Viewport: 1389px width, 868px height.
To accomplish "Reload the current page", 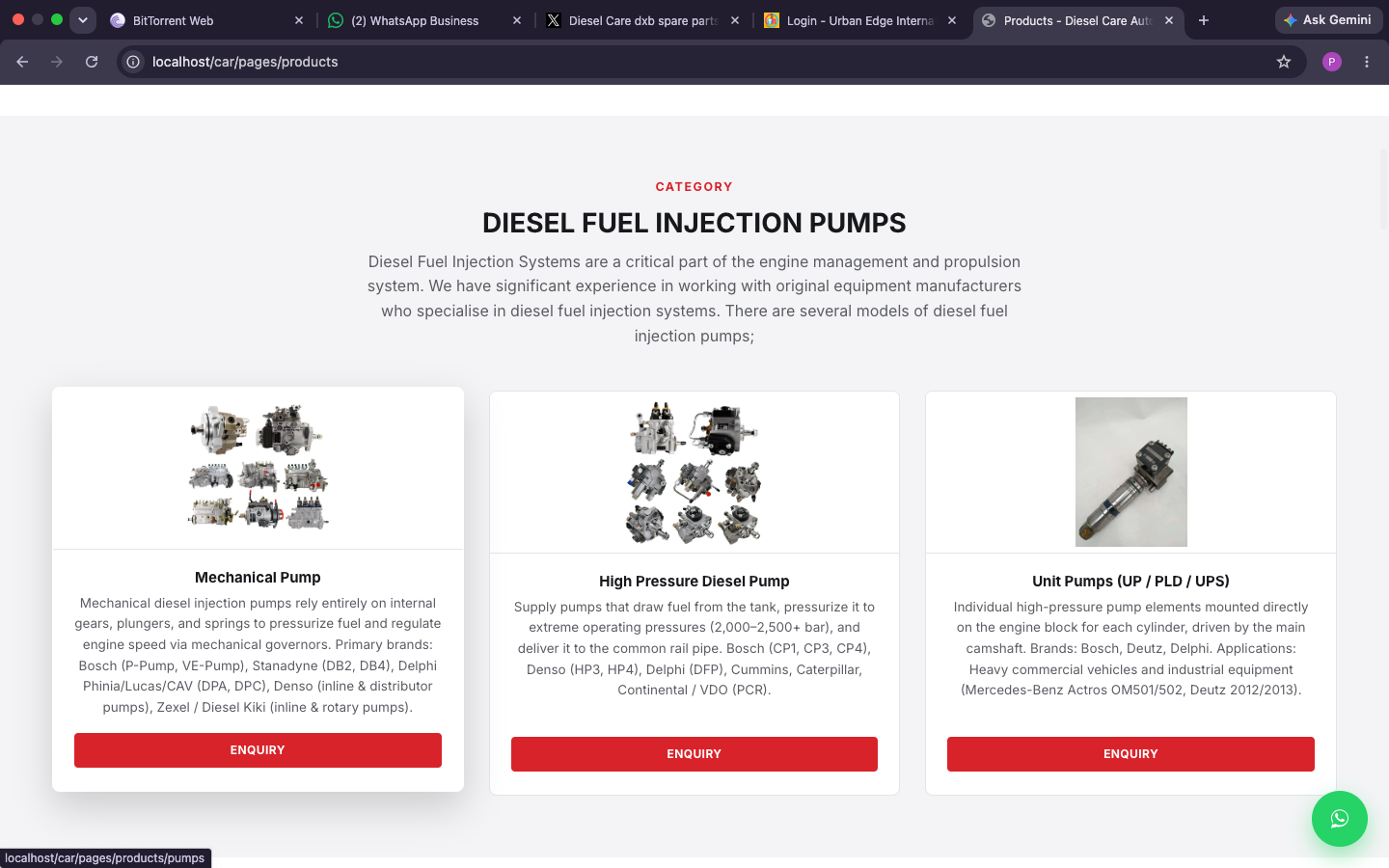I will (92, 62).
